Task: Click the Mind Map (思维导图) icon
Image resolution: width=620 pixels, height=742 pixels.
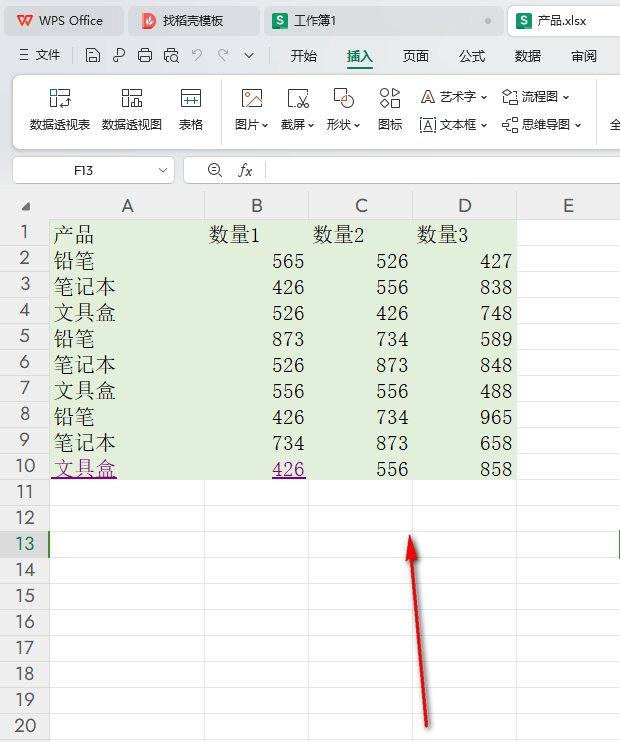Action: [x=510, y=125]
